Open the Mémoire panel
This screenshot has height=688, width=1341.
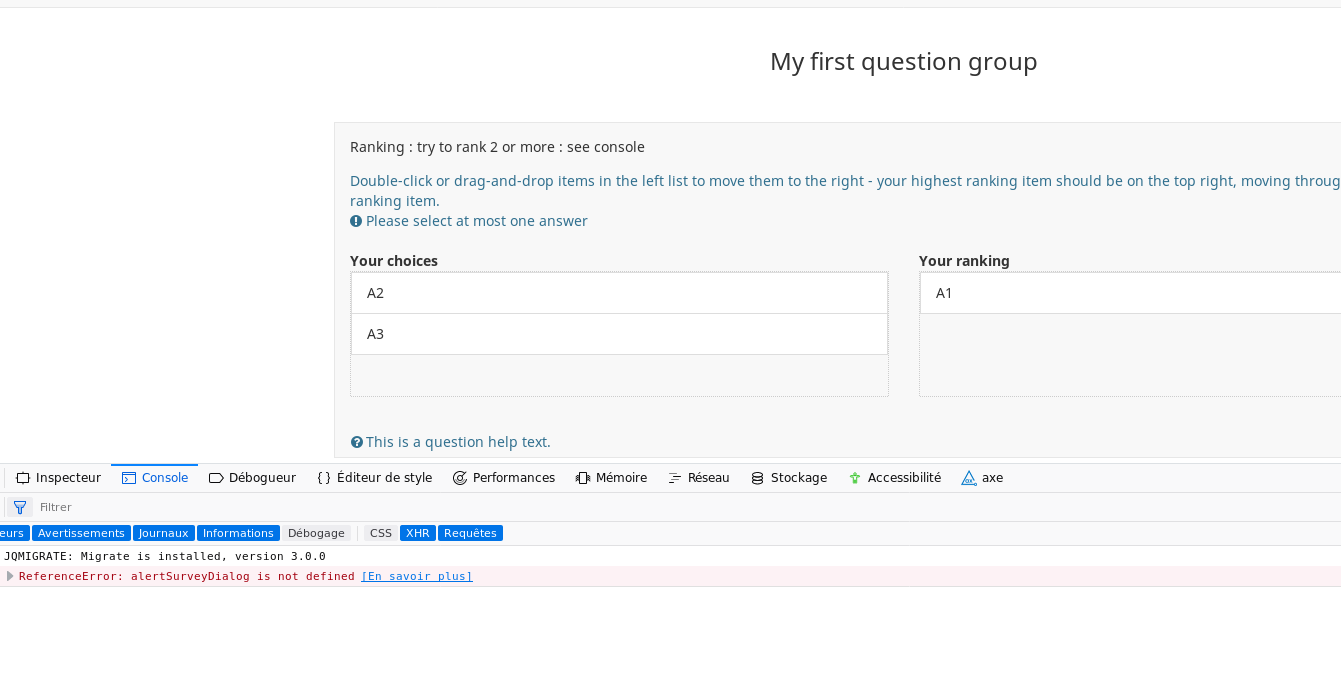coord(611,478)
